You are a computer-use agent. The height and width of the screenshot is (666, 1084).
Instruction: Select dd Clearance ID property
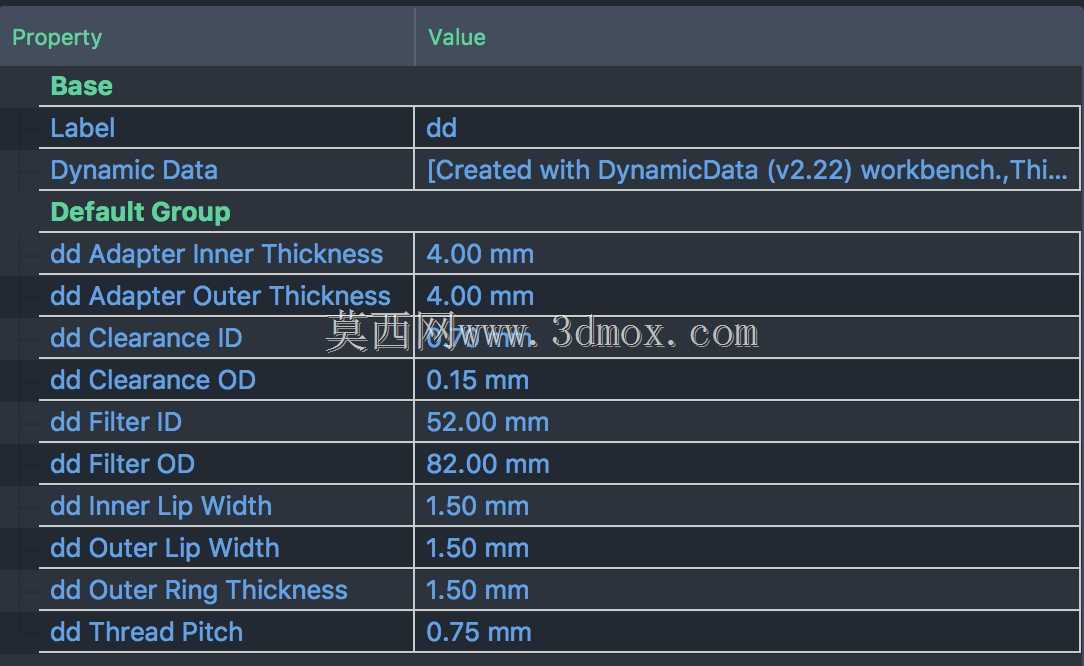point(147,338)
